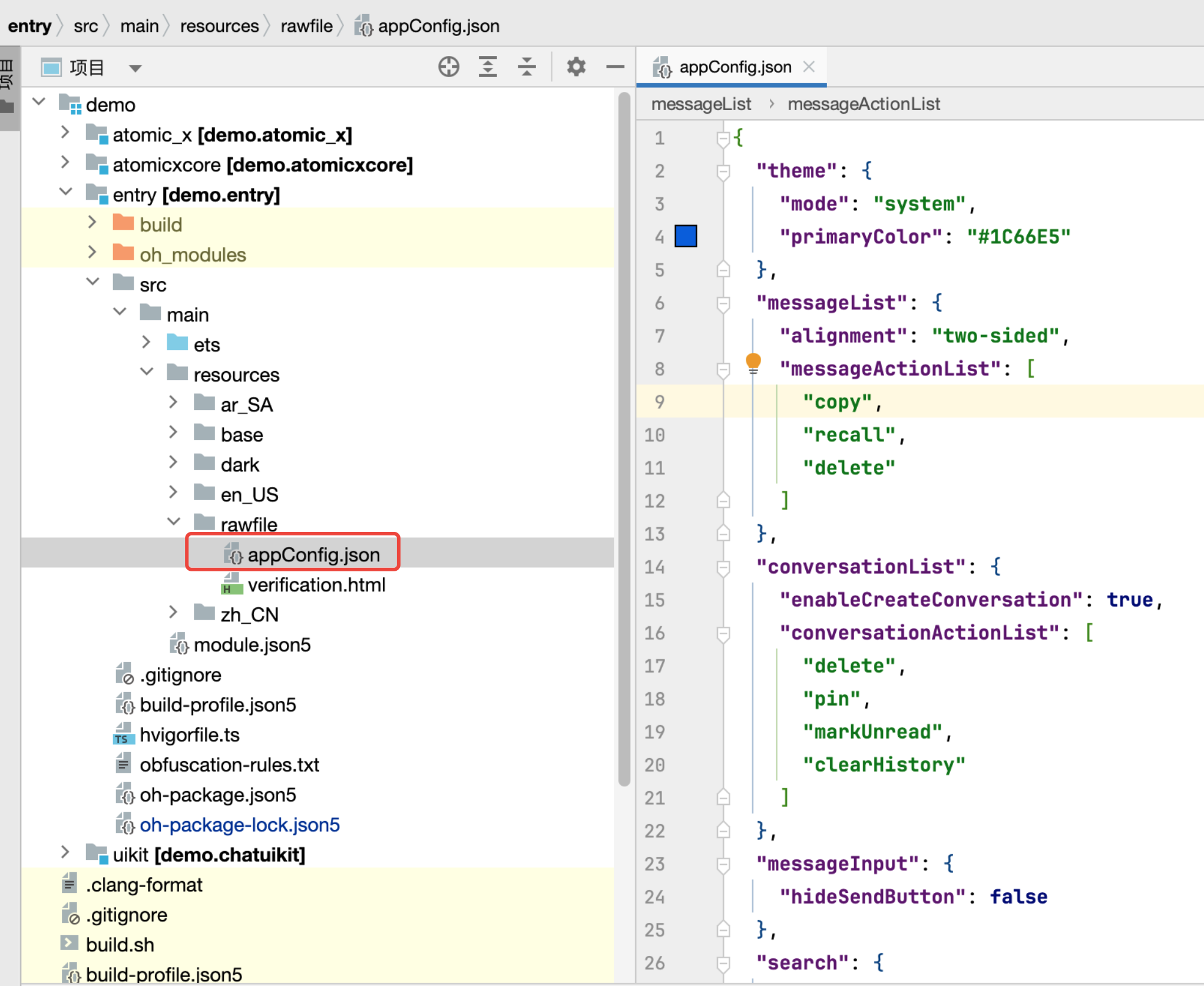
Task: Open the 项目 view dropdown arrow
Action: pos(135,68)
